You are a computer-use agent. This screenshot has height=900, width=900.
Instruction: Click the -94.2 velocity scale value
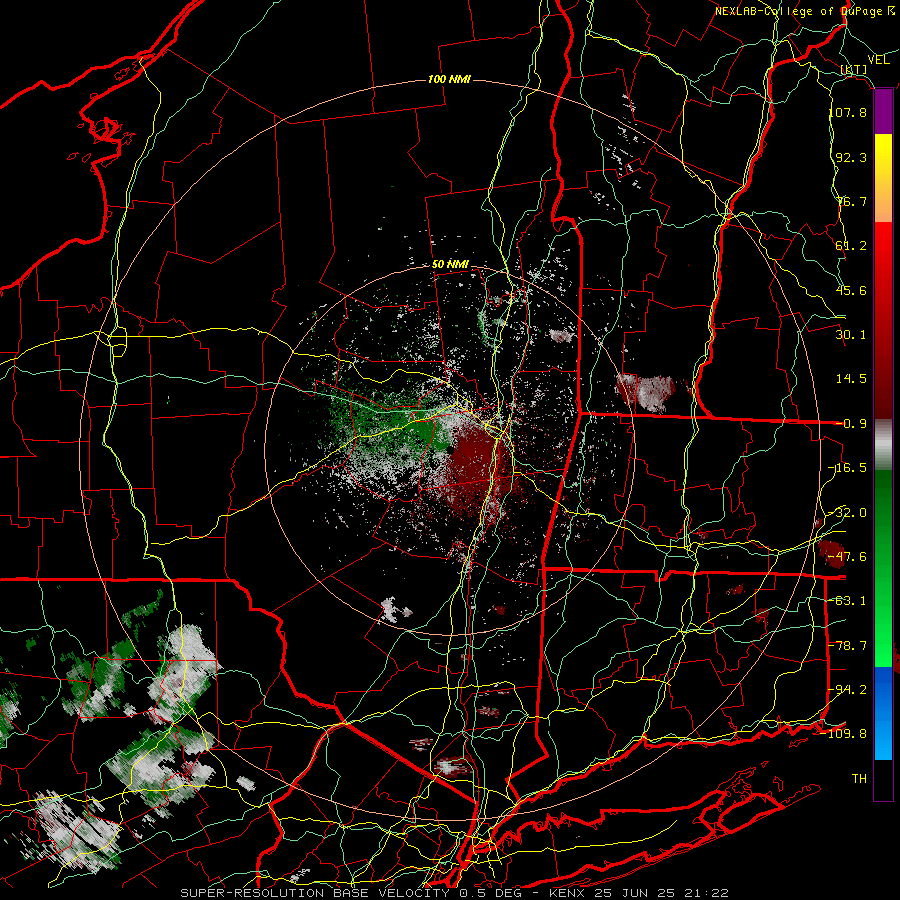pos(848,690)
